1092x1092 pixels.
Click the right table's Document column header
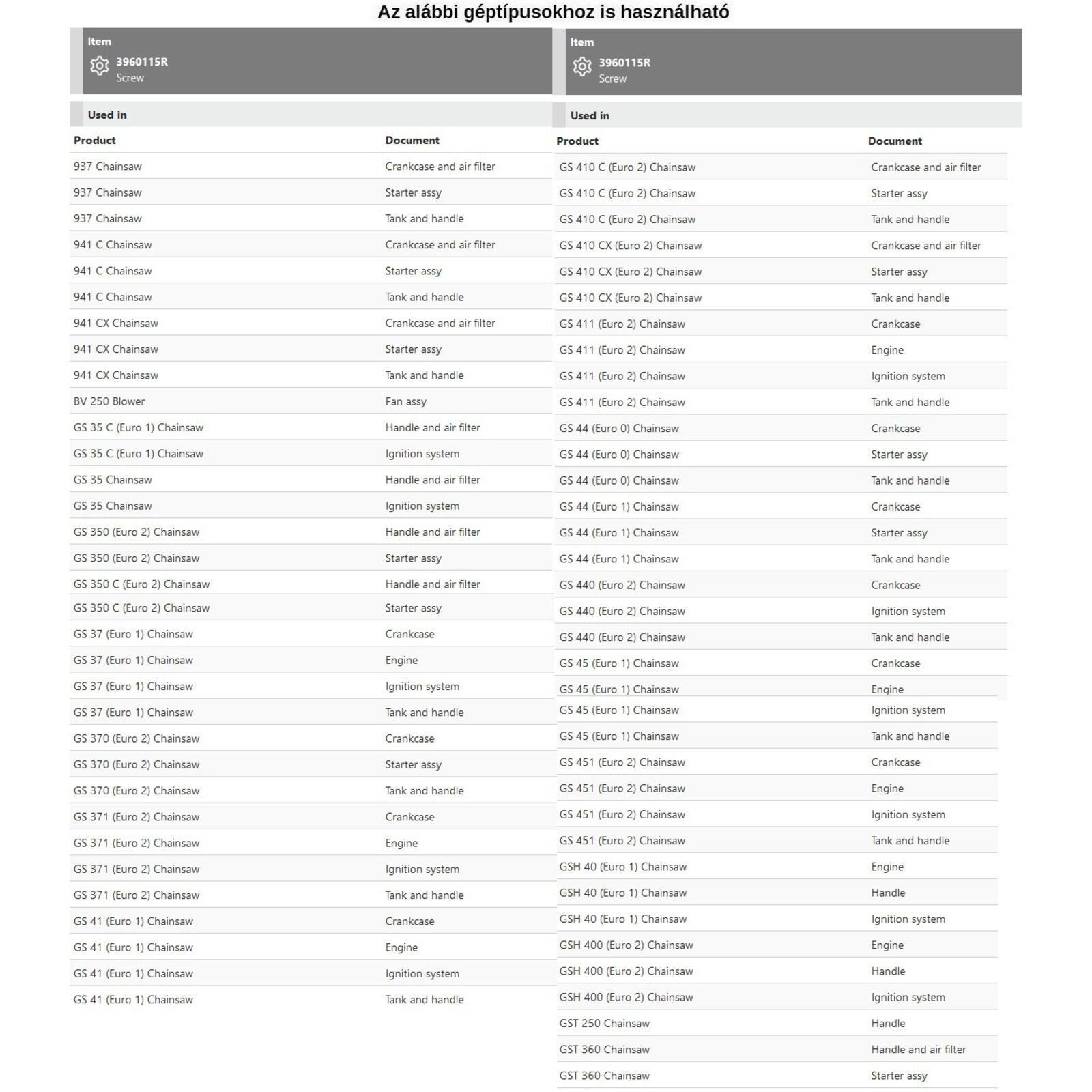point(895,141)
